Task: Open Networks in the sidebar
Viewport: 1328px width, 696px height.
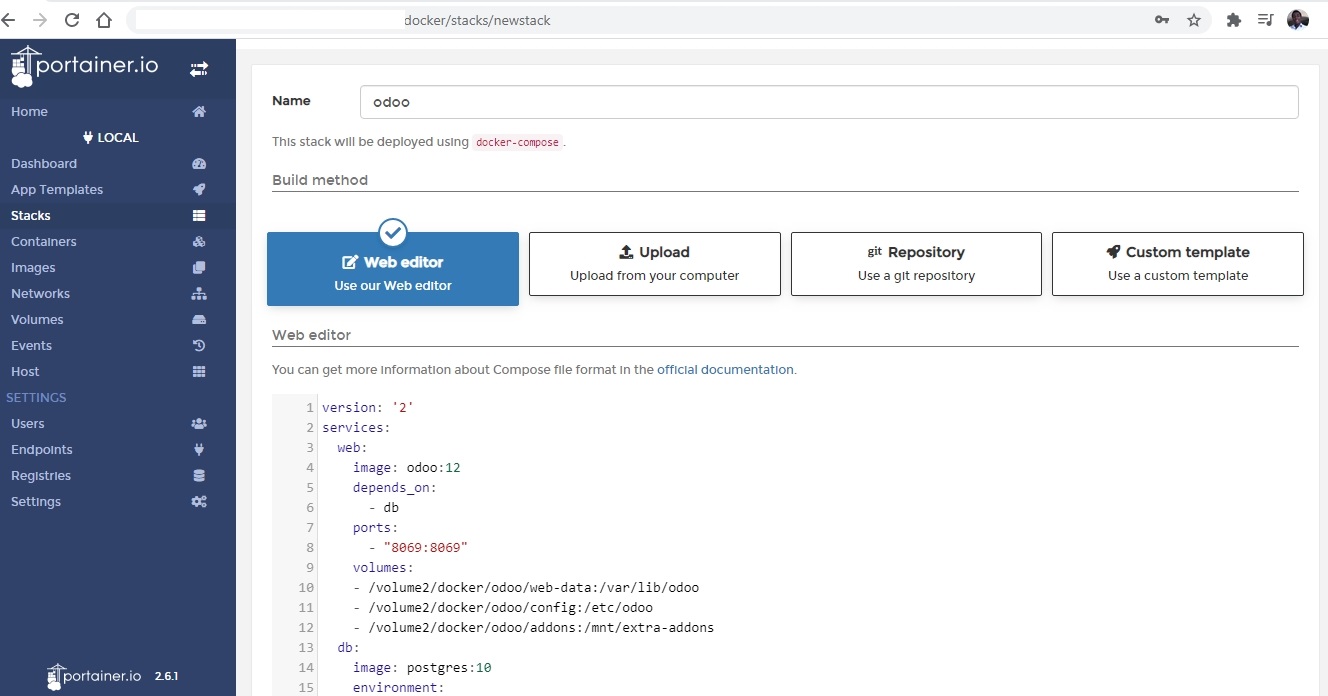Action: (40, 294)
